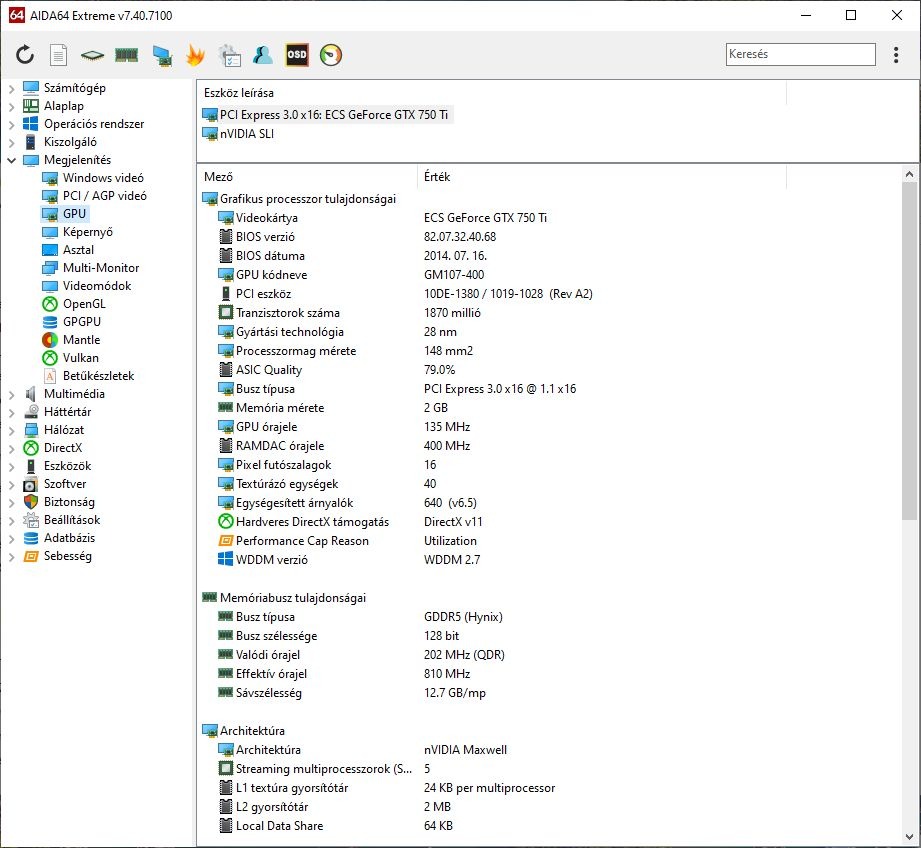Expand the Alaplap node
The width and height of the screenshot is (921, 848).
12,107
